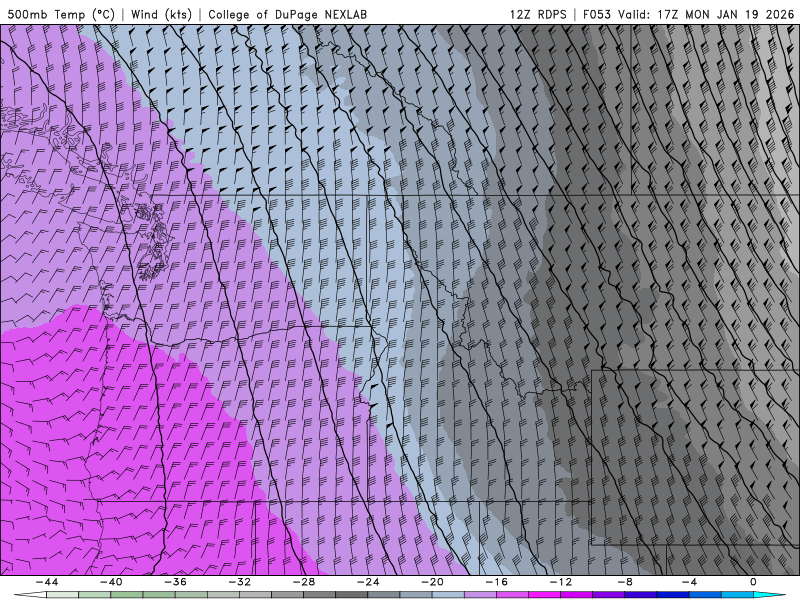Click the 'F053' forecast hour text
This screenshot has width=800, height=600.
(x=596, y=14)
